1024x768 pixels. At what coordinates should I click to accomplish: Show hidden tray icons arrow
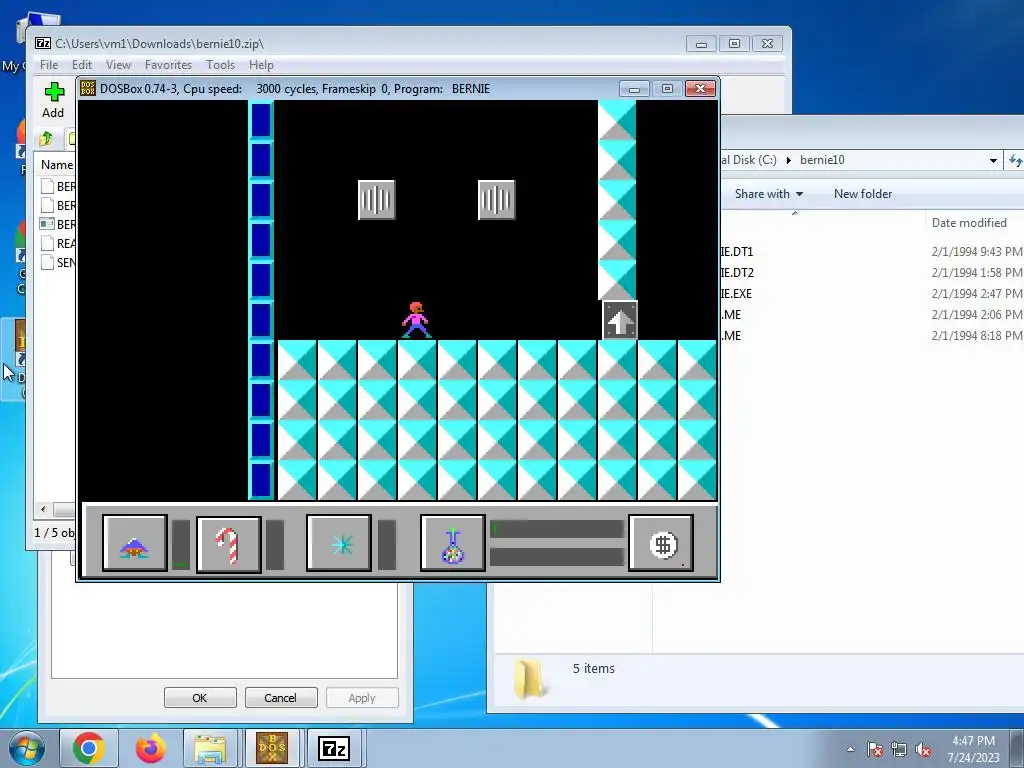850,750
